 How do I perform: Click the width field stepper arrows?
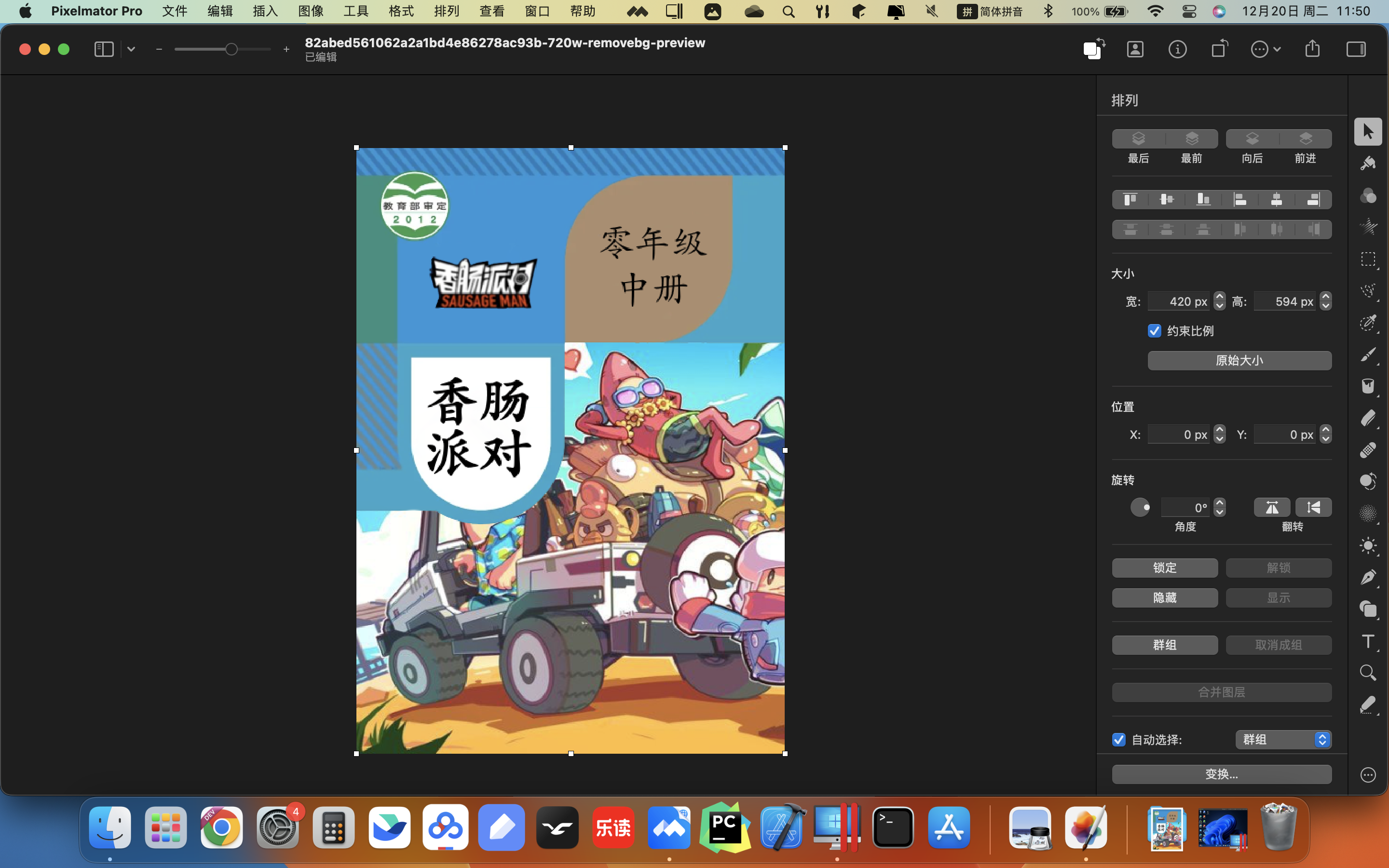(x=1220, y=301)
